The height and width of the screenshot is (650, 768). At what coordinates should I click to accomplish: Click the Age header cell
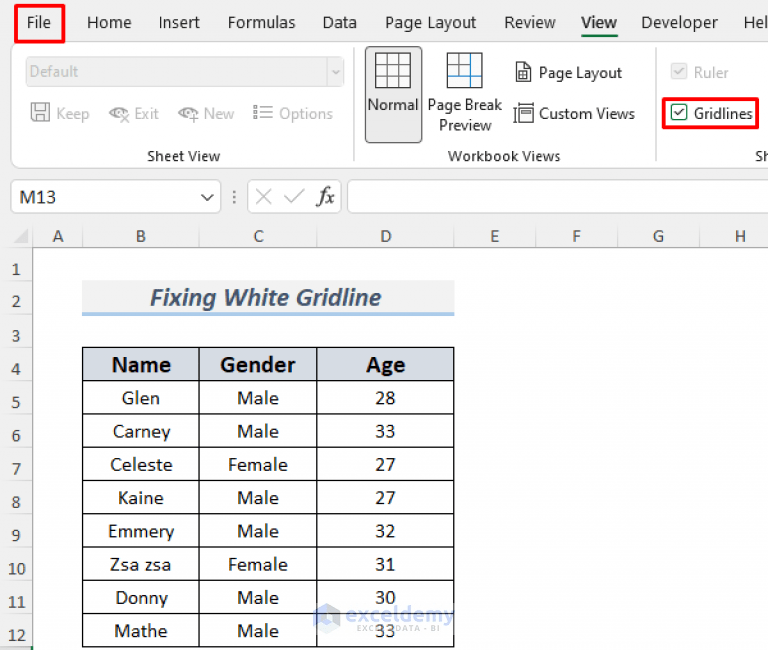(x=385, y=365)
